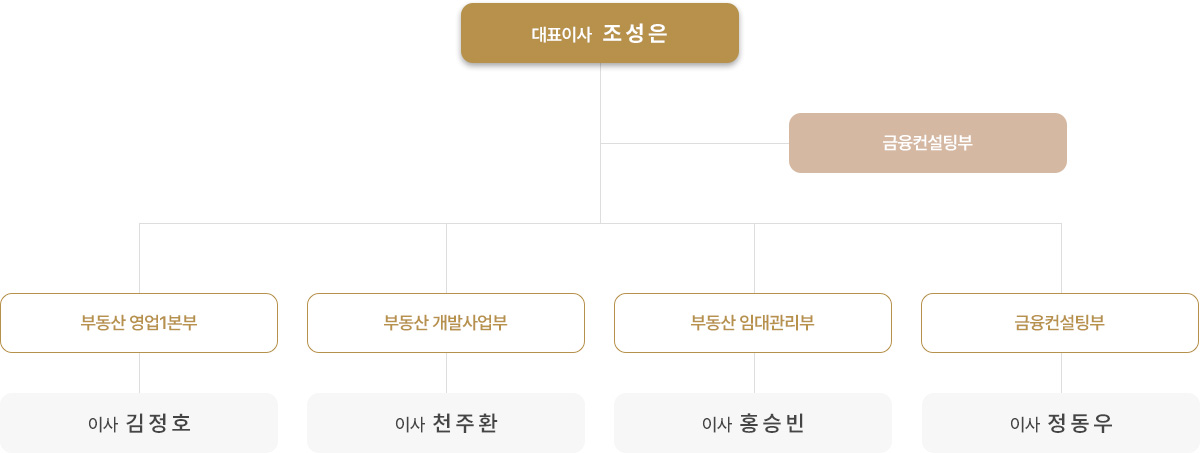Click the connector between outlined 금융컨설팅부 and 정동우
The width and height of the screenshot is (1200, 453).
(1061, 372)
